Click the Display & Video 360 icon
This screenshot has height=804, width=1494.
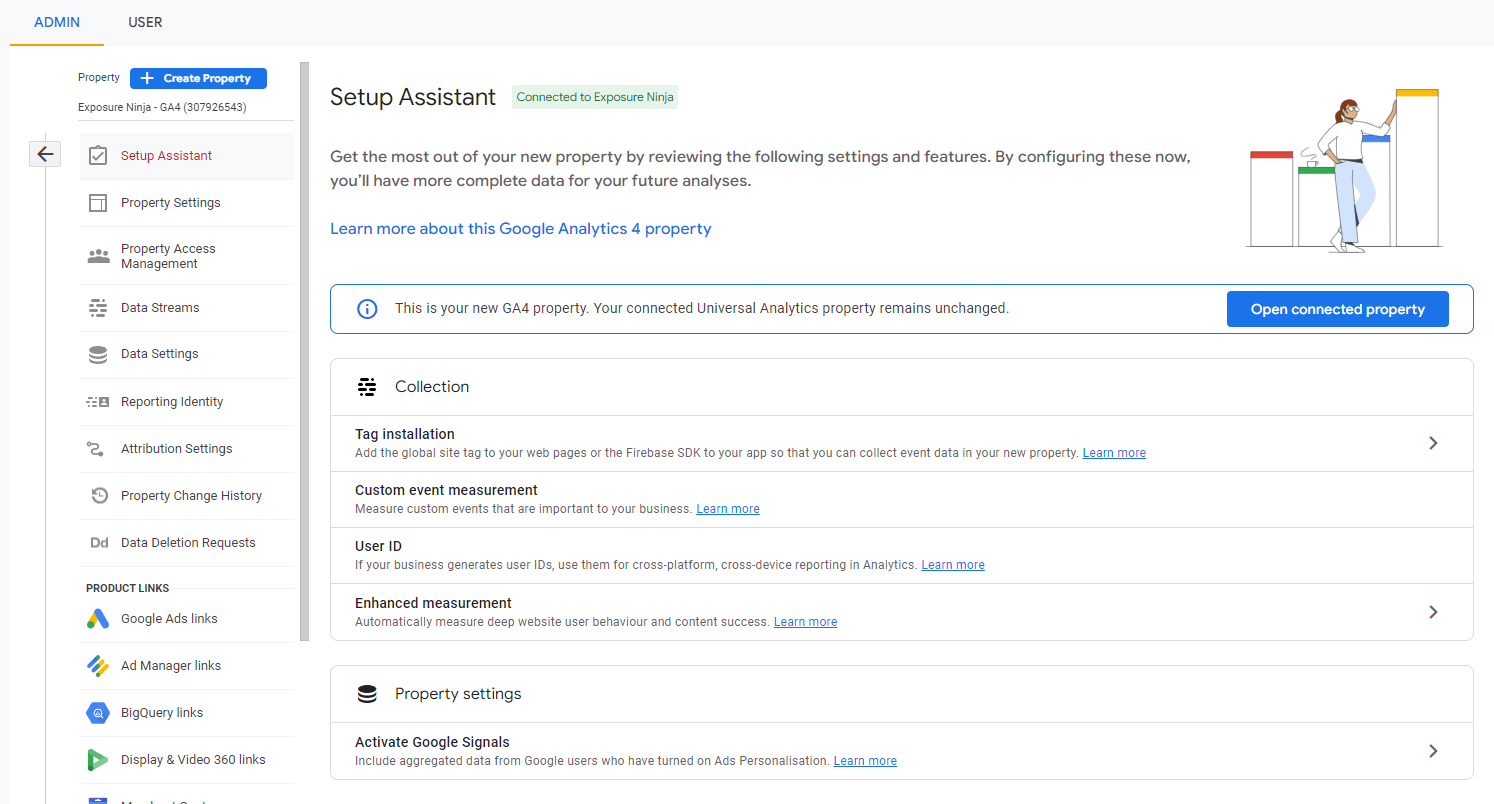[x=98, y=760]
